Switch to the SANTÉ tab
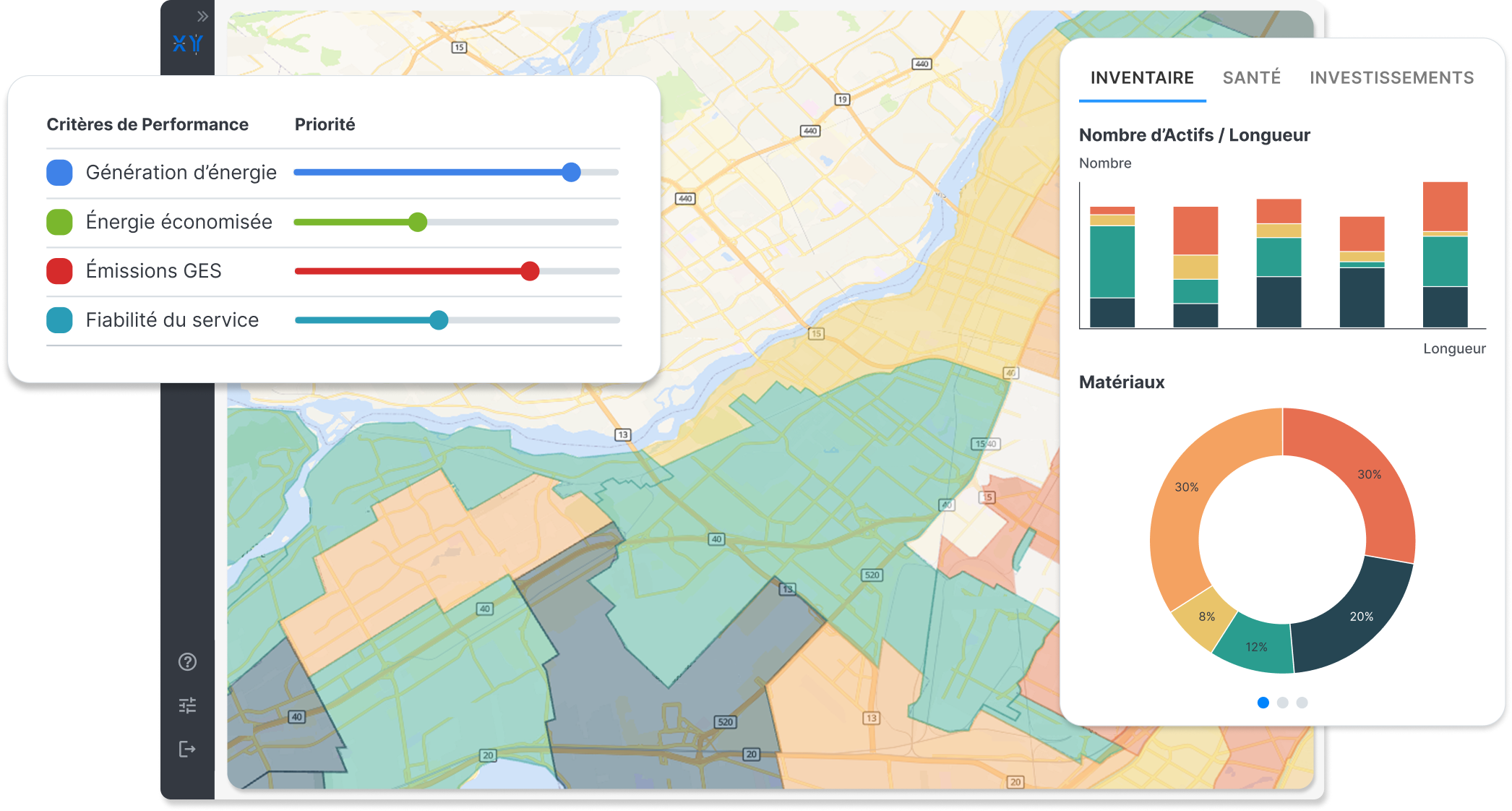 (1252, 77)
